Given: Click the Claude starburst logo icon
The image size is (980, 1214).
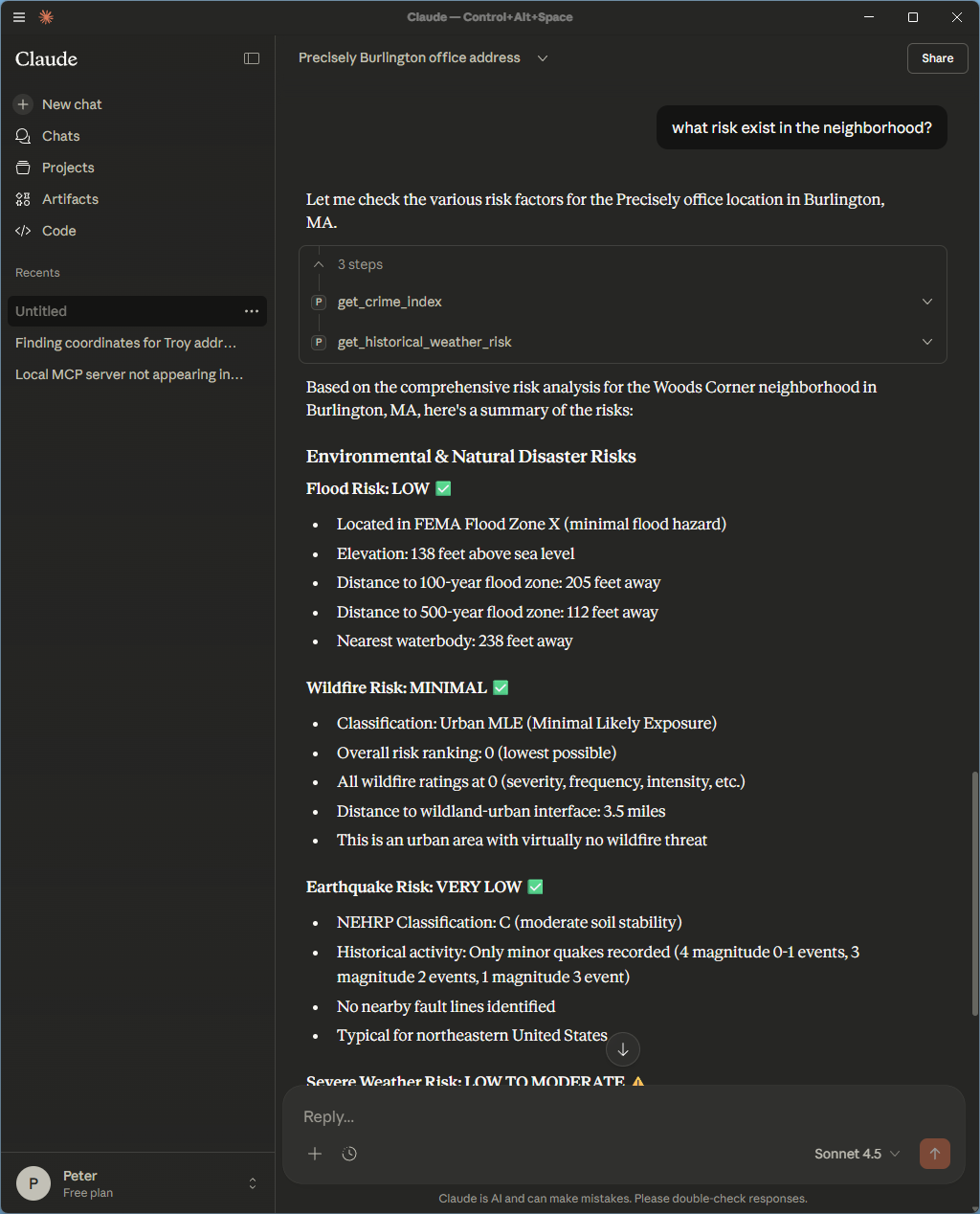Looking at the screenshot, I should pos(46,17).
